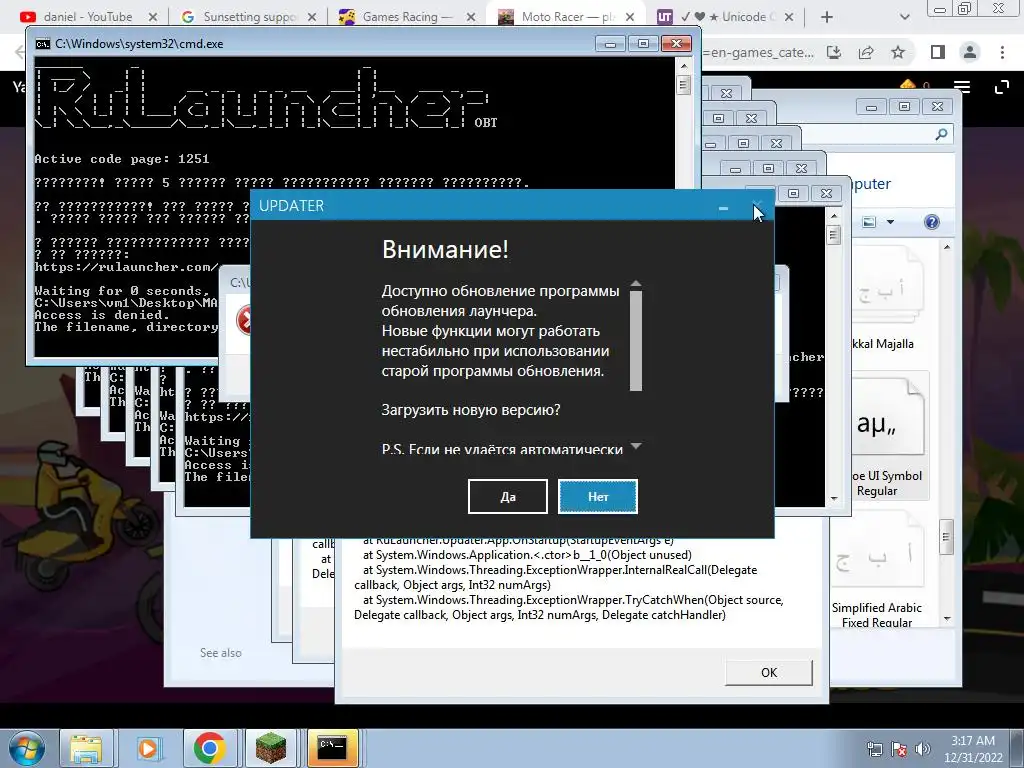This screenshot has width=1024, height=768.
Task: Toggle Chrome side panel icon
Action: (x=938, y=52)
